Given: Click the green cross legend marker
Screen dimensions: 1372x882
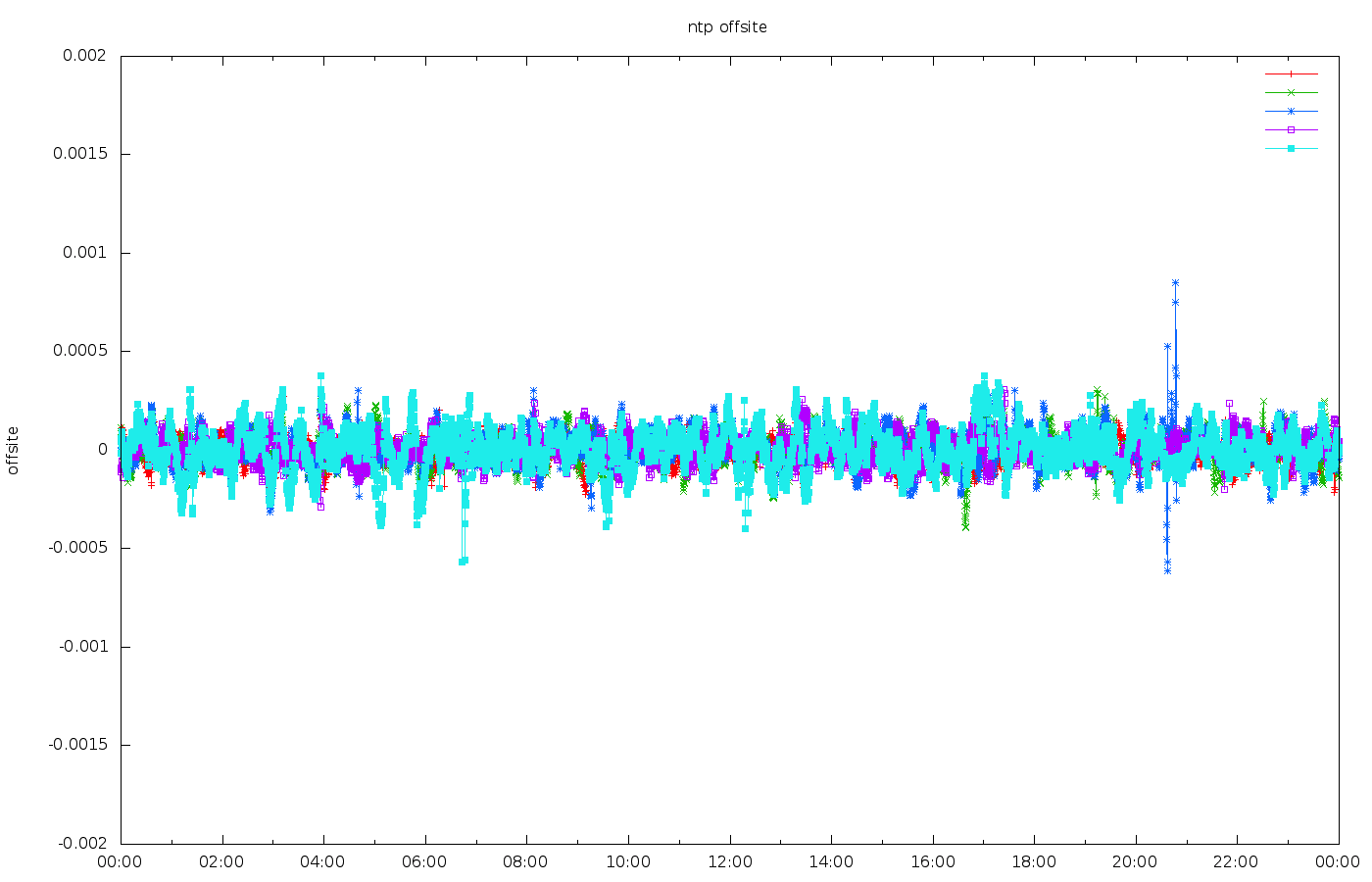Looking at the screenshot, I should (1291, 92).
